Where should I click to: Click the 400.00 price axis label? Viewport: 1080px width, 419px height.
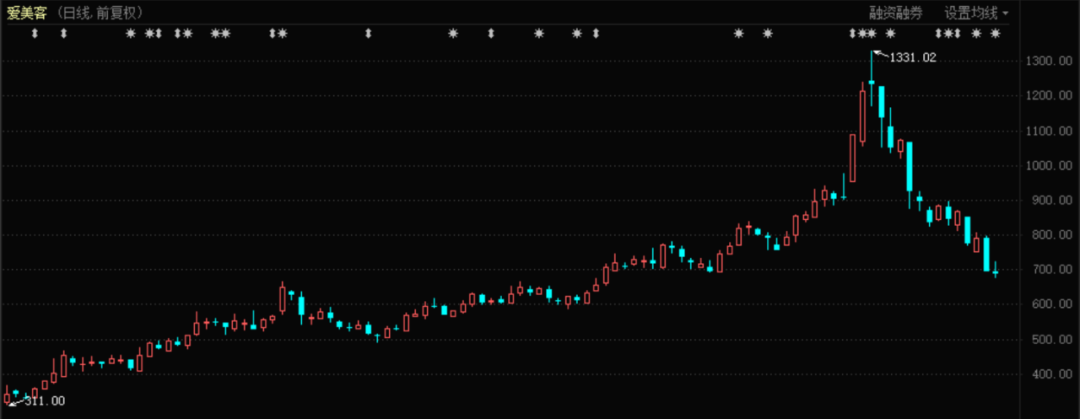coord(1052,374)
